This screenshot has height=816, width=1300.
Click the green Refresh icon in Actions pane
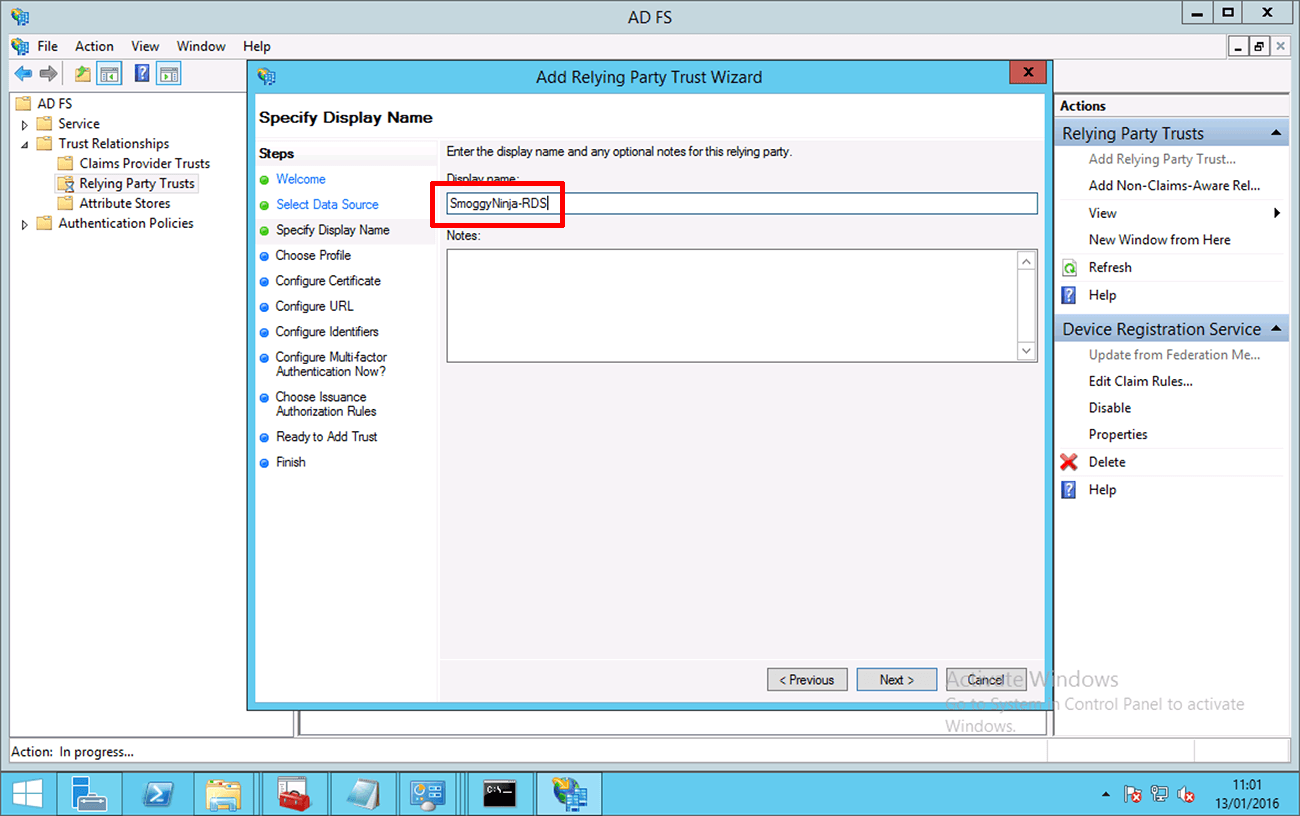pos(1069,268)
